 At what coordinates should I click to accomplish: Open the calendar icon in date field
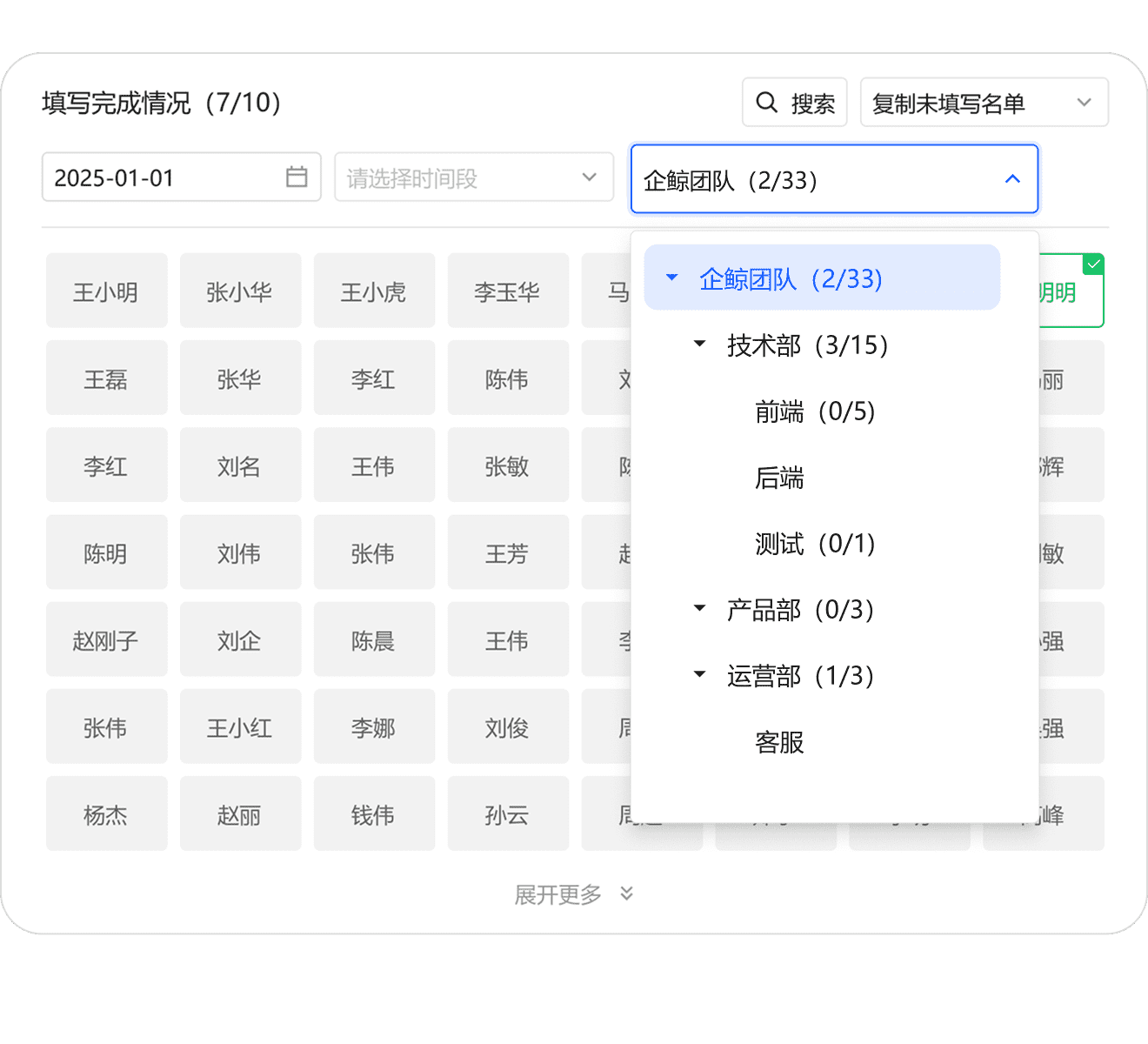(x=297, y=177)
